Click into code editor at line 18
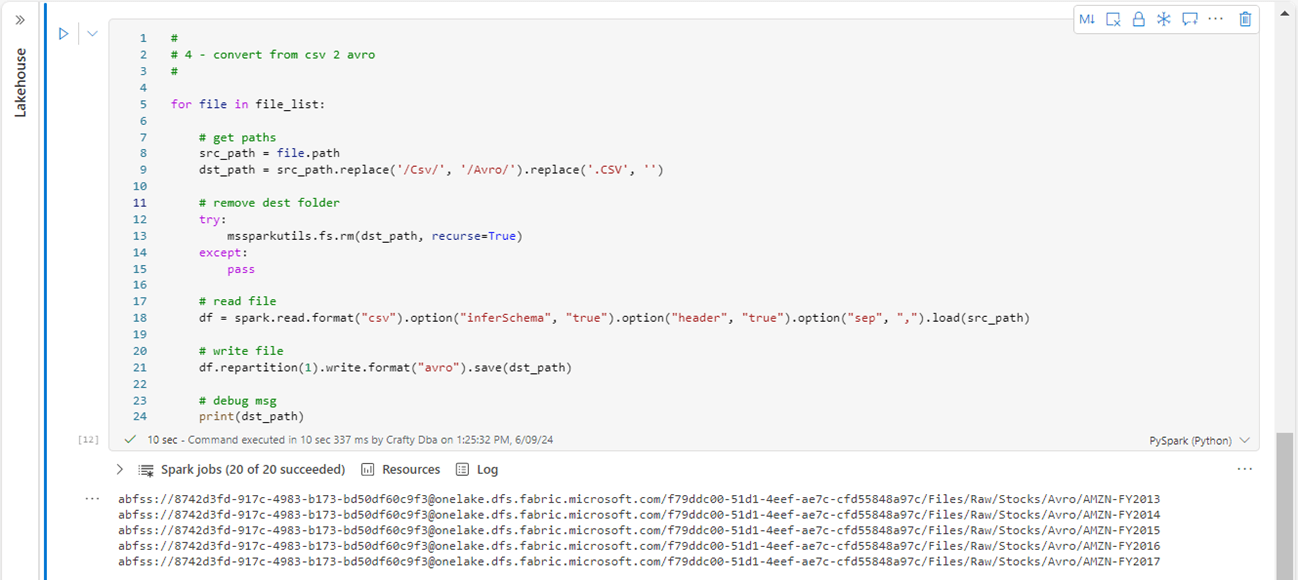The image size is (1298, 580). click(x=600, y=318)
